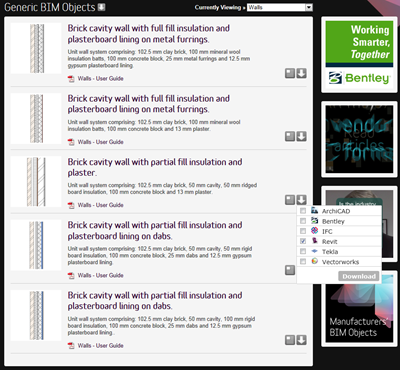Tick the Vectorworks checkbox
This screenshot has width=400, height=370.
coord(303,262)
